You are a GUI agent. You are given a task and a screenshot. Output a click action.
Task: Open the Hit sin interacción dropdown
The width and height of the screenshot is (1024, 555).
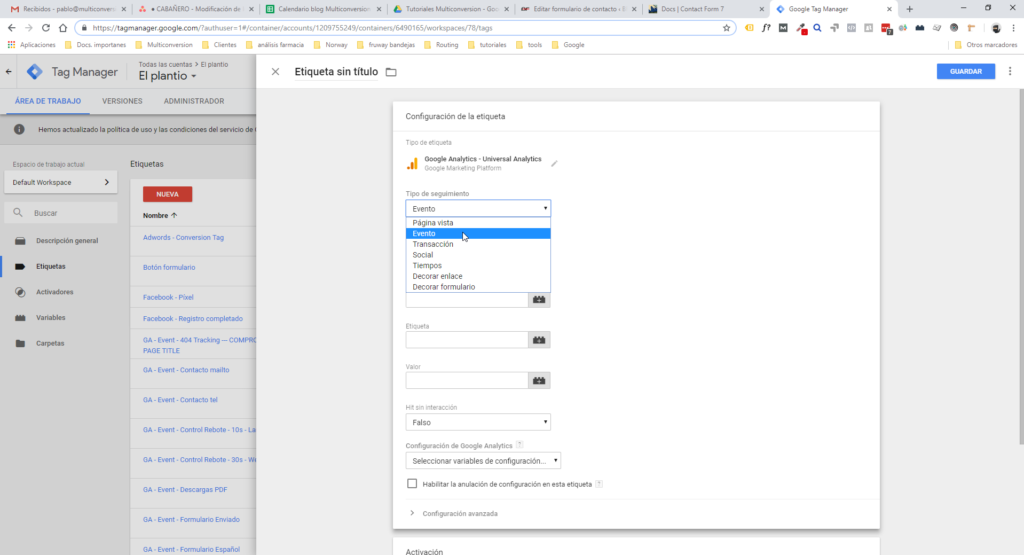[478, 422]
